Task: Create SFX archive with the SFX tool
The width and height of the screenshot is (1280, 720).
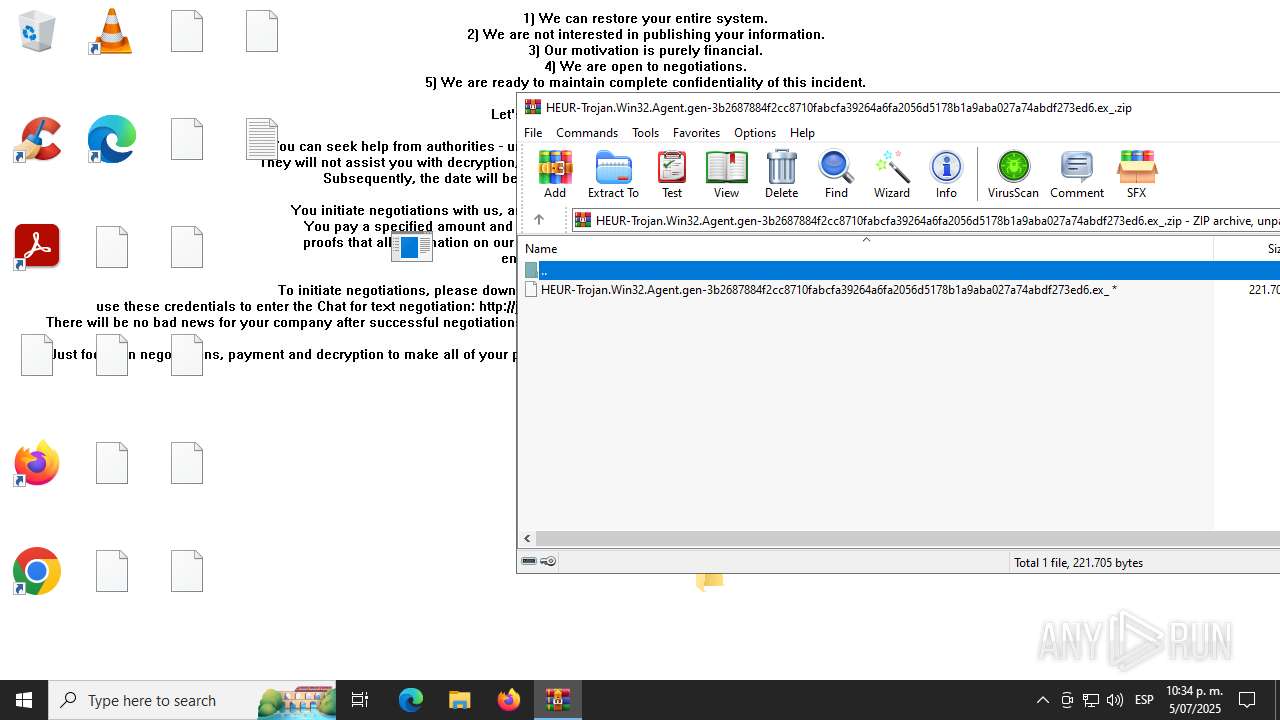Action: coord(1137,174)
